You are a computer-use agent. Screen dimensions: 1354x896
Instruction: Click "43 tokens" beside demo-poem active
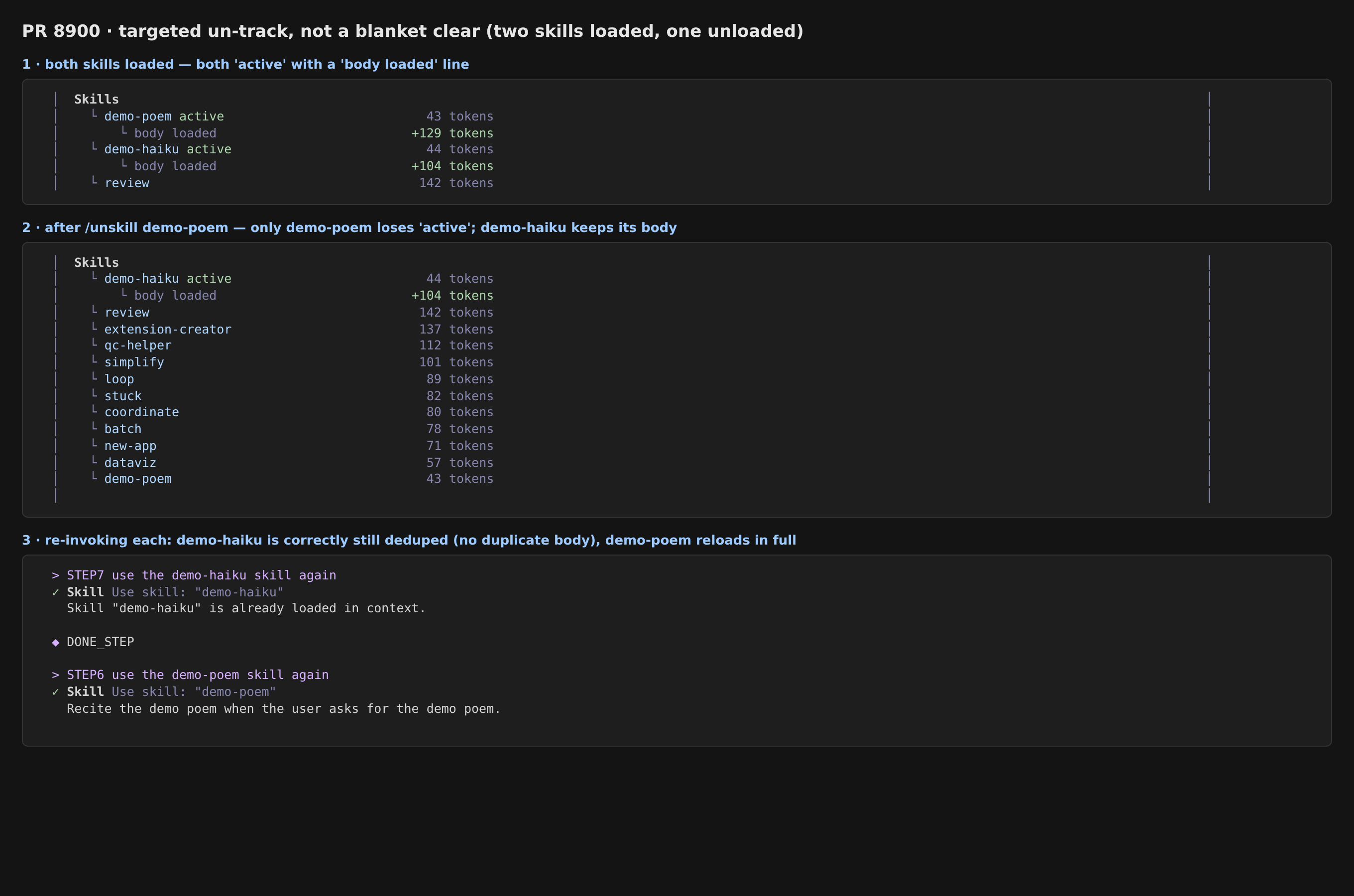click(x=460, y=116)
